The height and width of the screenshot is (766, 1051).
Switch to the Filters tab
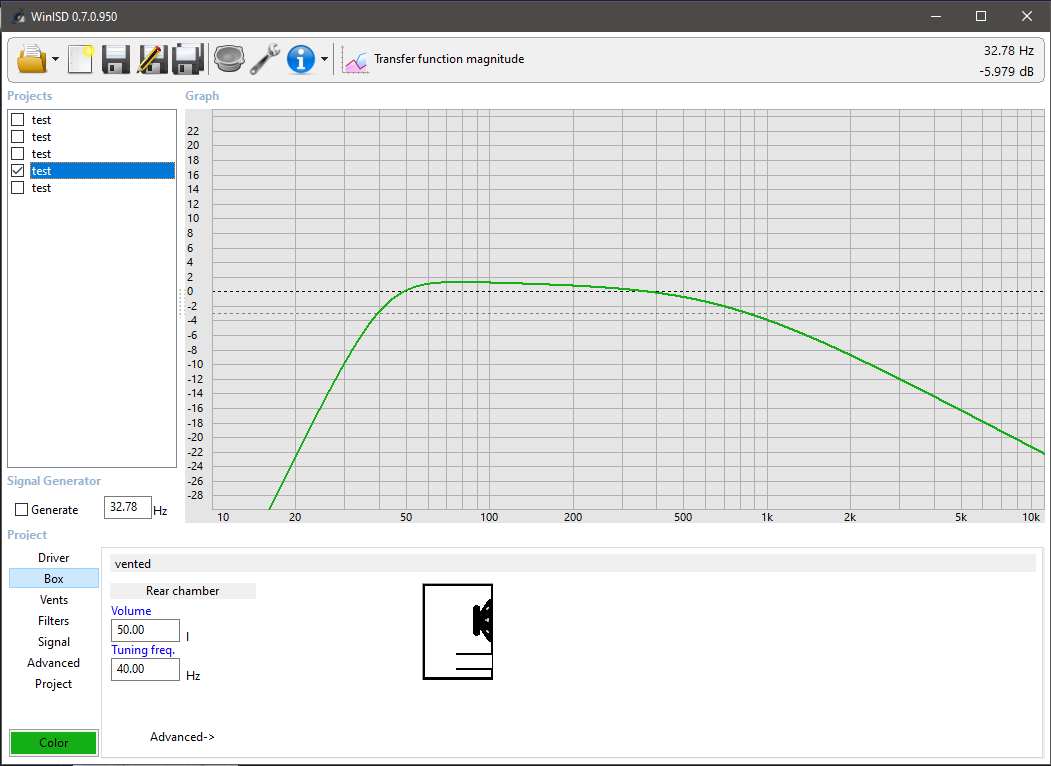pos(54,621)
